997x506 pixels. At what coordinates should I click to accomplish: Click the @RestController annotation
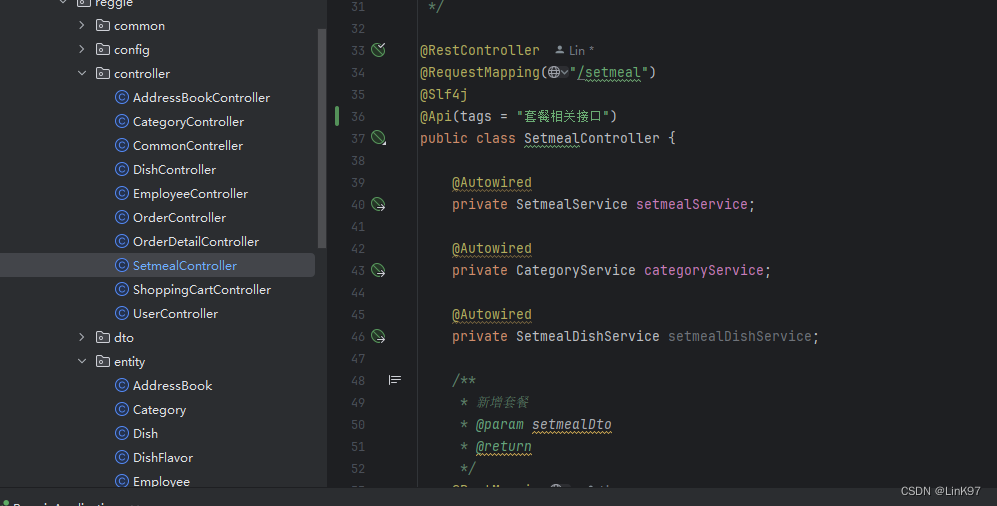click(479, 50)
